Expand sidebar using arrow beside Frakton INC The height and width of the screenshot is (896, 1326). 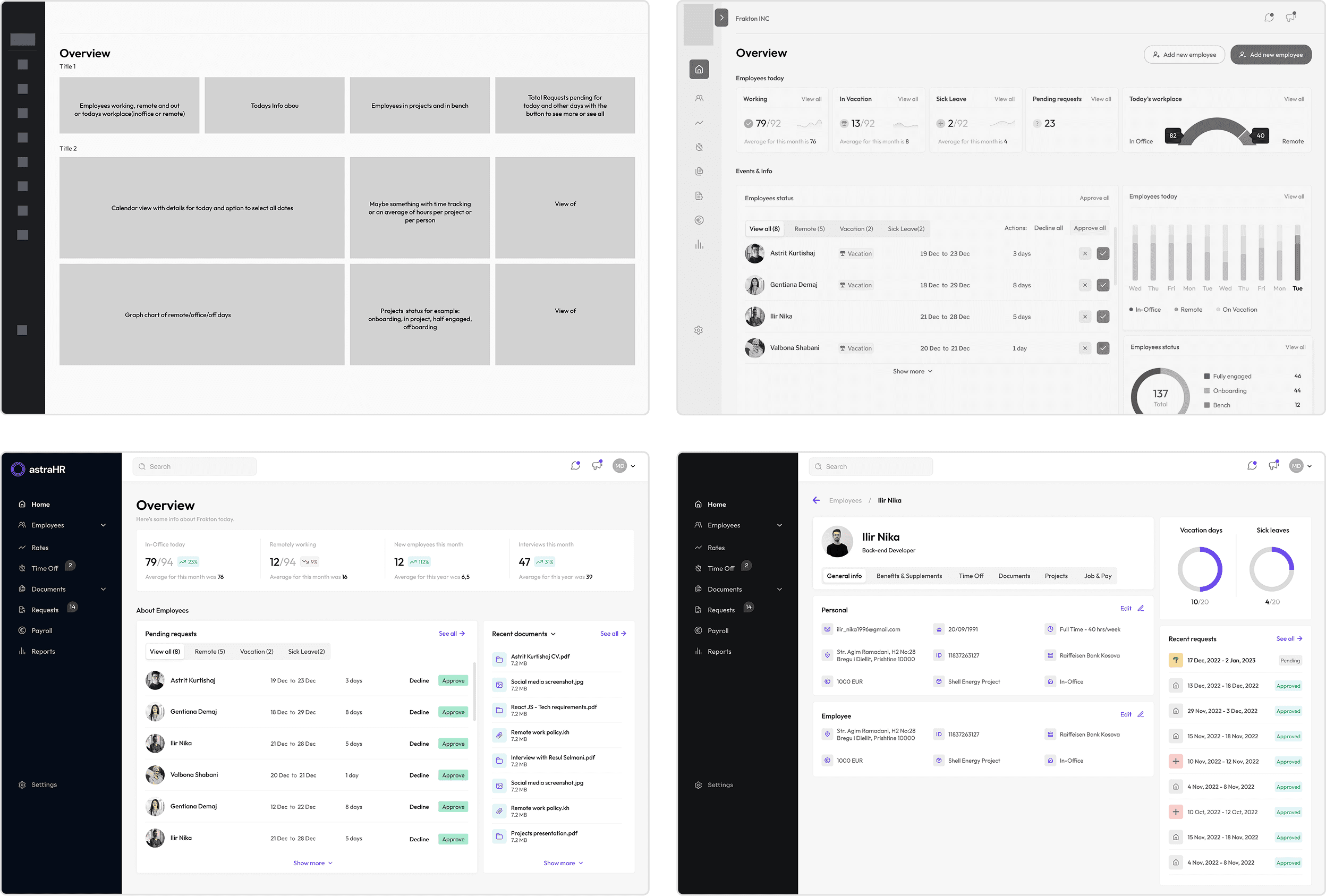click(x=721, y=18)
